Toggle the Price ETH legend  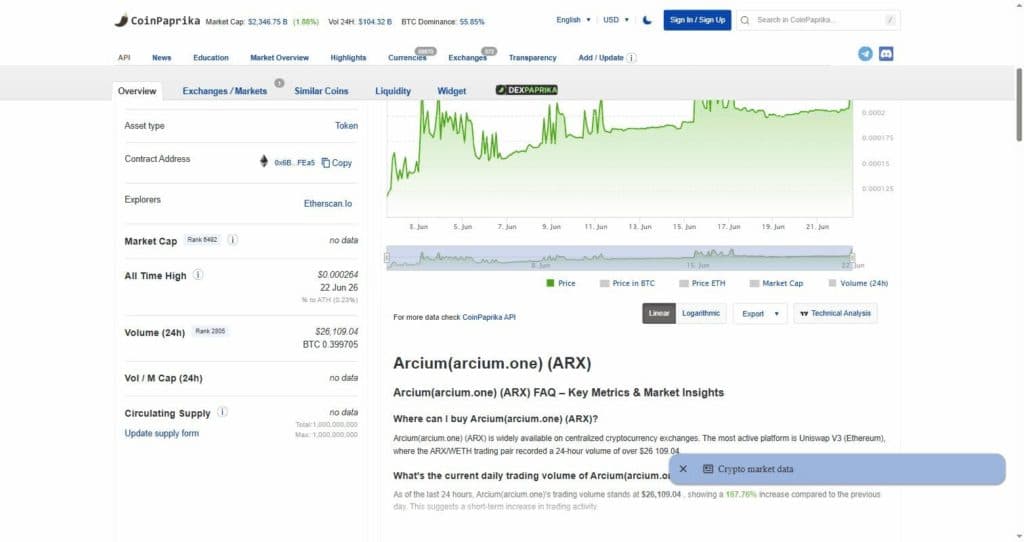click(x=702, y=283)
